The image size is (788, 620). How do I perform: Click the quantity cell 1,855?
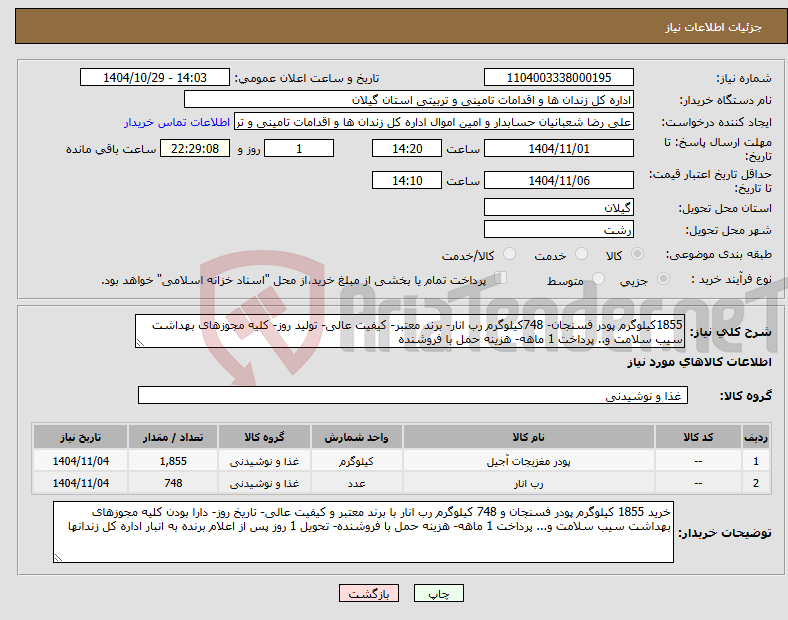click(173, 461)
